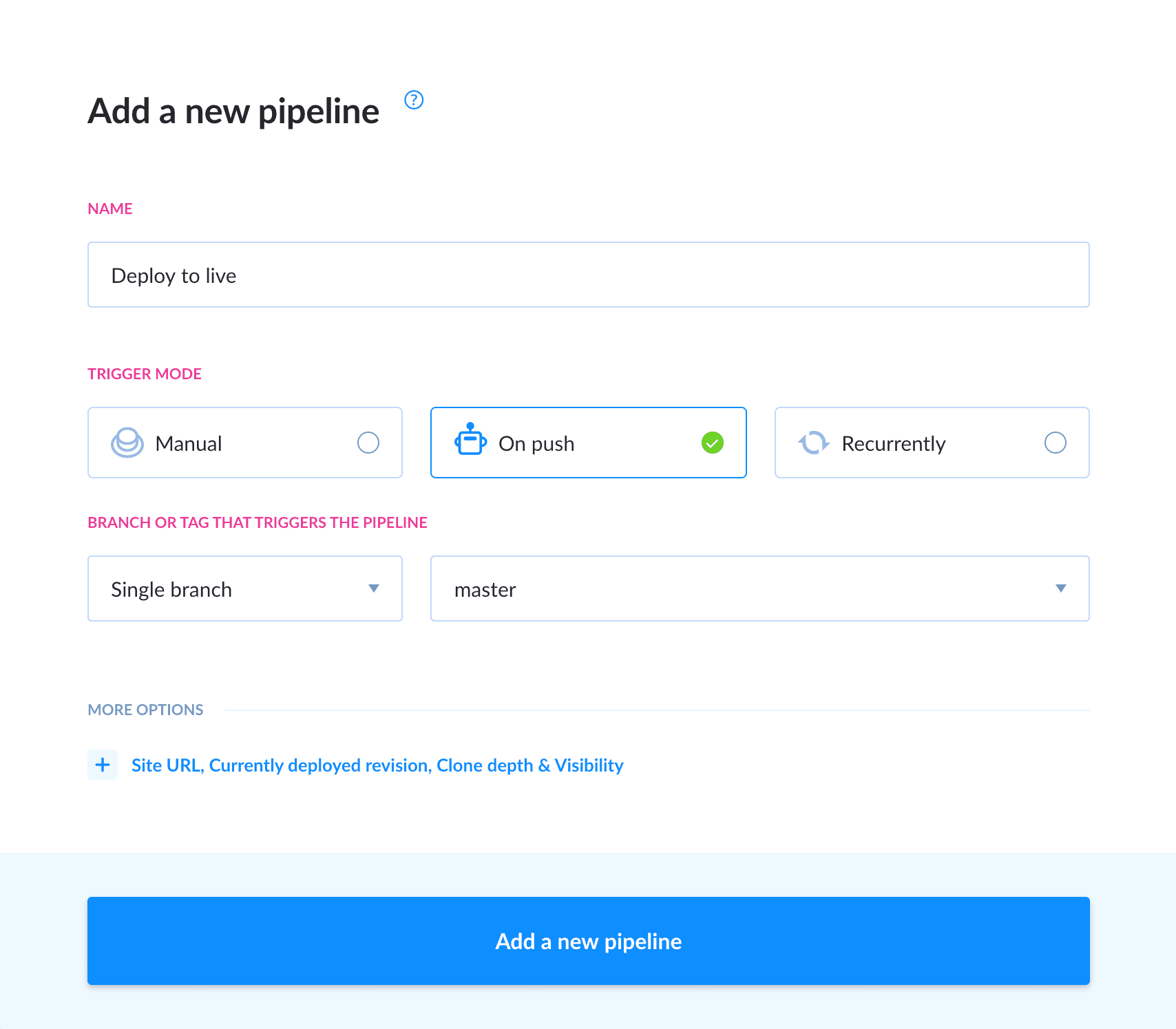Screen dimensions: 1176x1029
Task: Click the MORE OPTIONS section label
Action: point(145,710)
